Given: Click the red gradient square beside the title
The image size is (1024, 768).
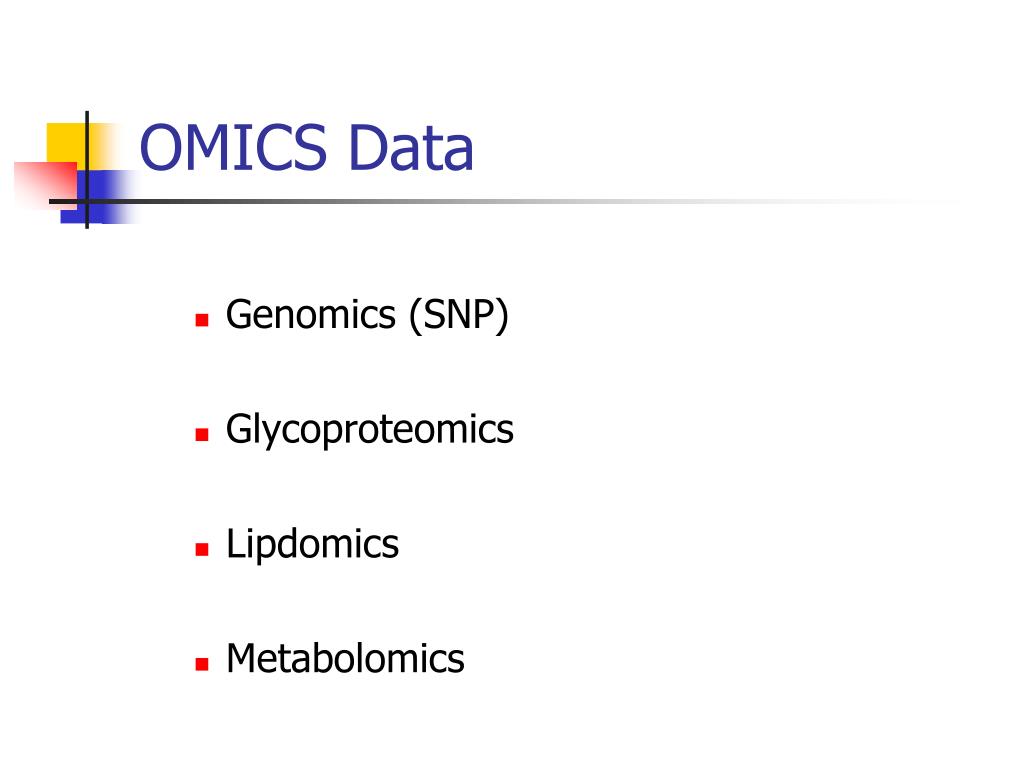Looking at the screenshot, I should point(46,185).
